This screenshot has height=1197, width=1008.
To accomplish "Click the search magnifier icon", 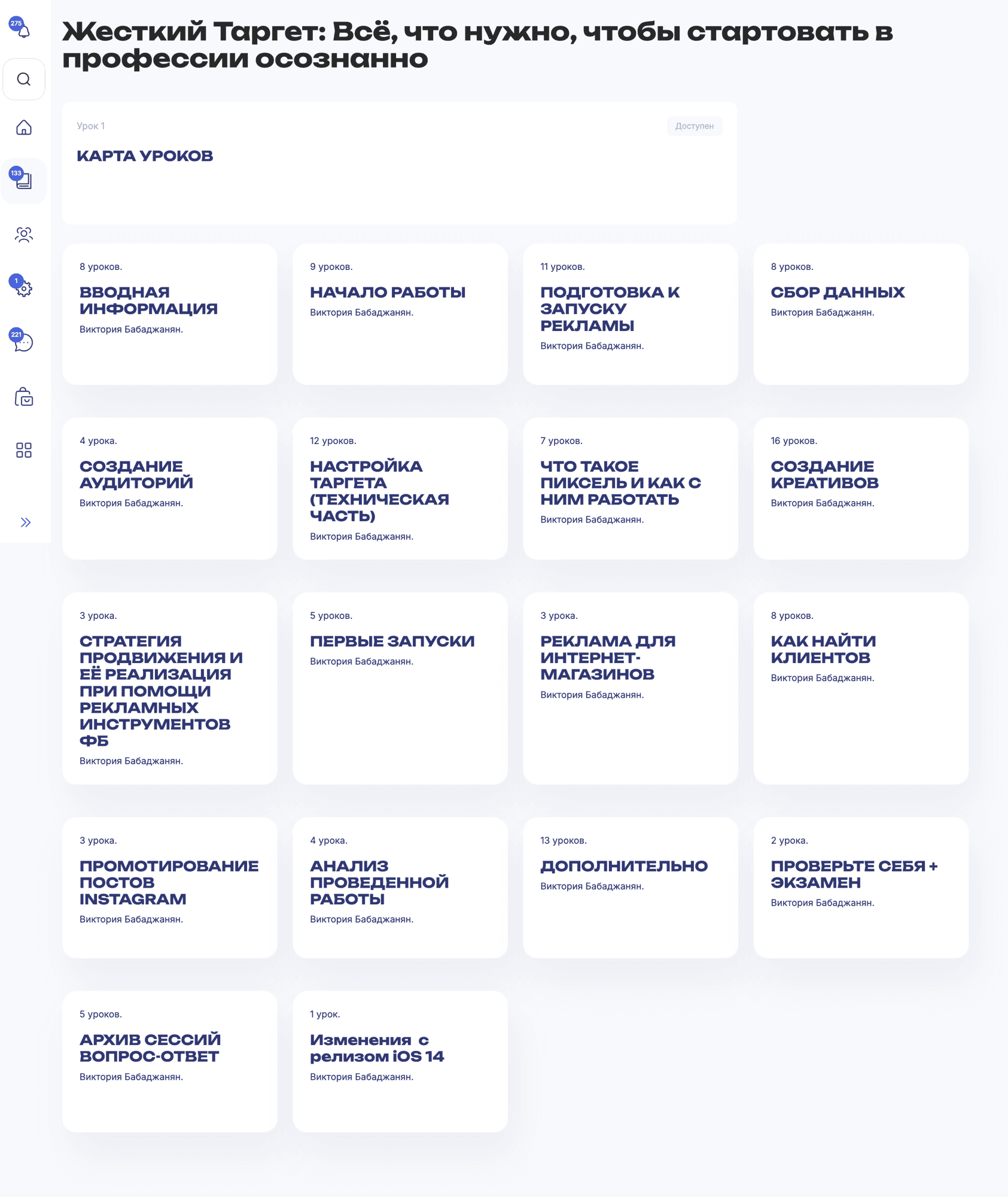I will pos(24,79).
